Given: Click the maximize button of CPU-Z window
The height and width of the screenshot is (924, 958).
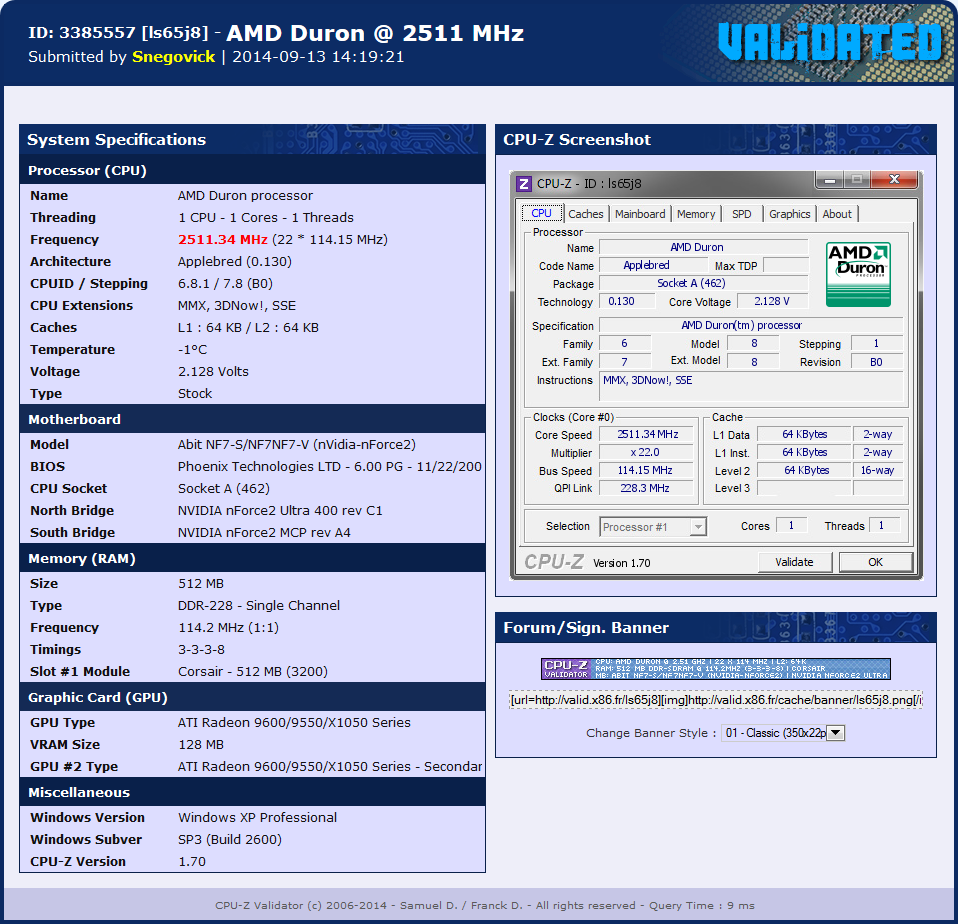Looking at the screenshot, I should (x=857, y=180).
